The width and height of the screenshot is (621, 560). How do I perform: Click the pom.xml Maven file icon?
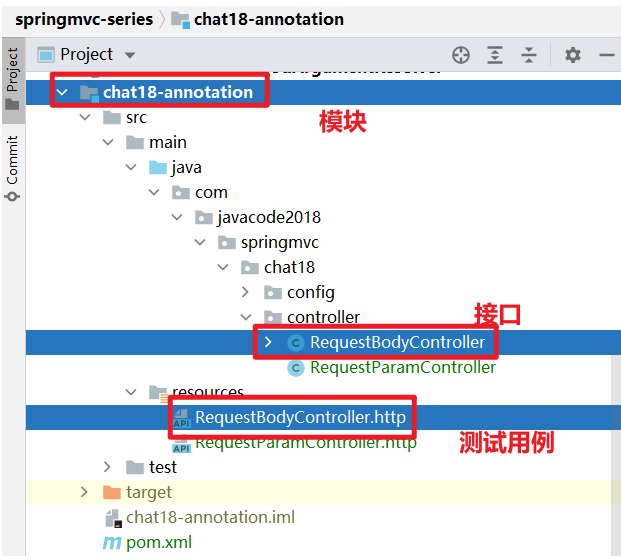click(x=112, y=543)
